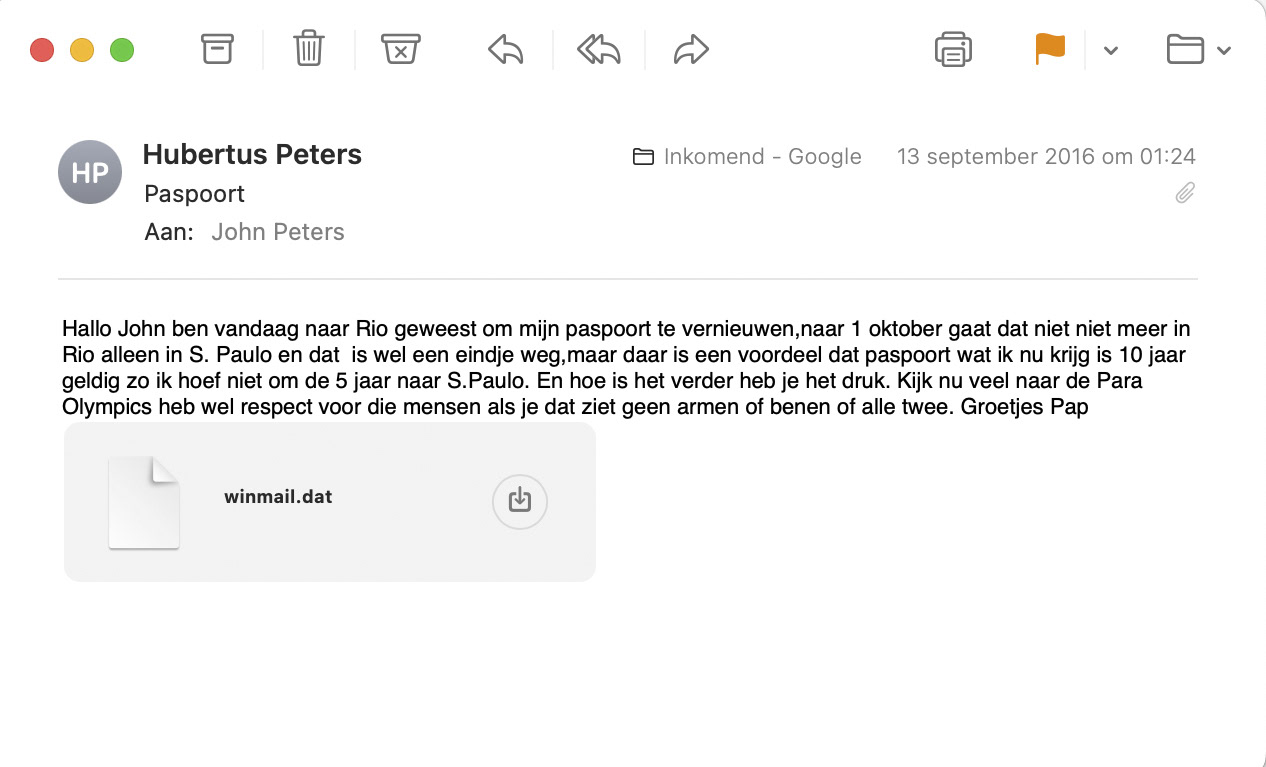The height and width of the screenshot is (767, 1266).
Task: Click the winmail.dat file name label
Action: (278, 497)
